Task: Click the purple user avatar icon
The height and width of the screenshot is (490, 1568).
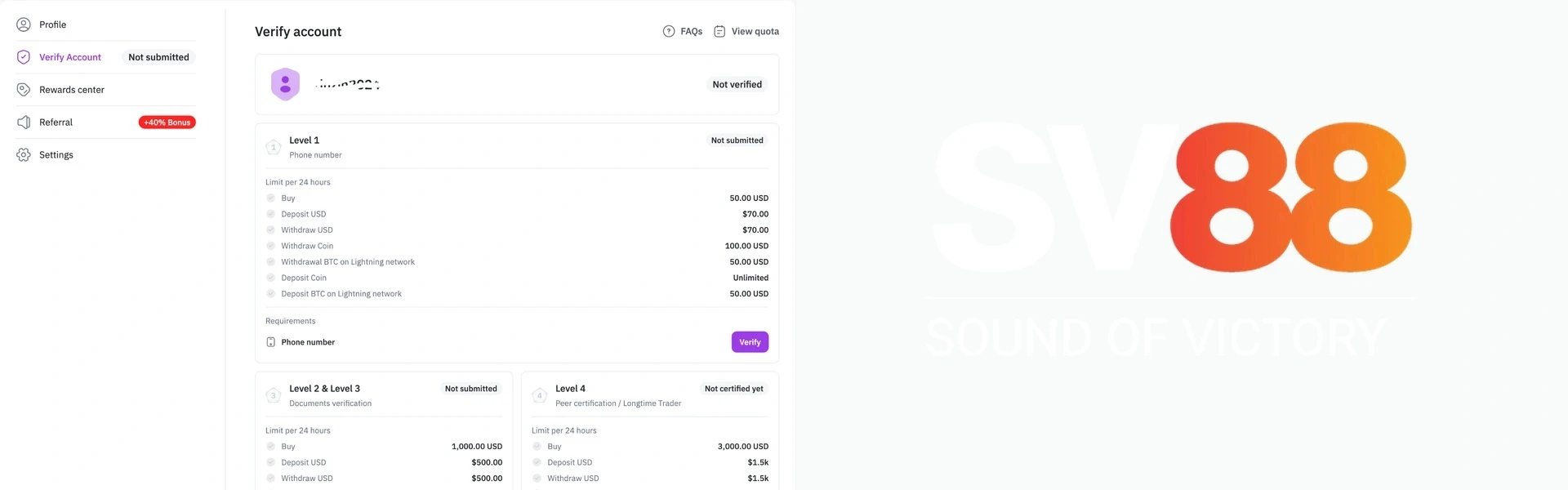Action: tap(285, 84)
